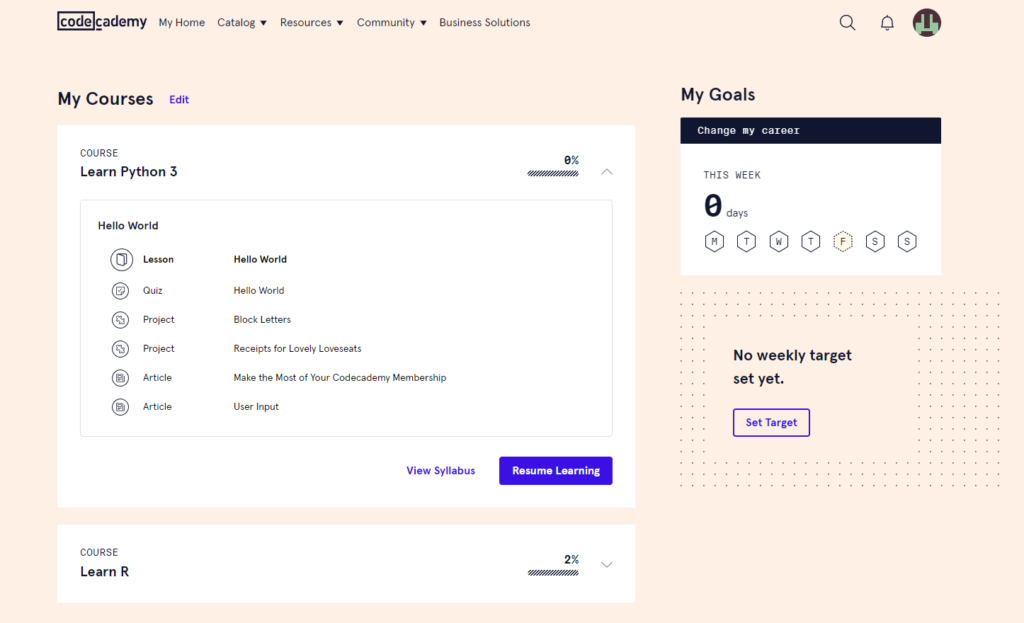Click the Learn Python 3 progress bar
This screenshot has width=1024, height=623.
tap(553, 174)
